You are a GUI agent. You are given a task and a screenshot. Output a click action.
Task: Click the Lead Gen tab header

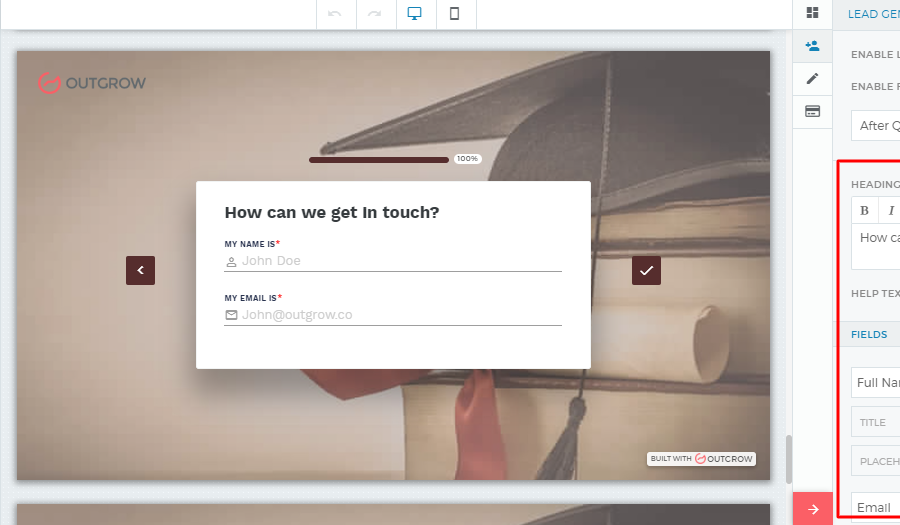click(872, 14)
